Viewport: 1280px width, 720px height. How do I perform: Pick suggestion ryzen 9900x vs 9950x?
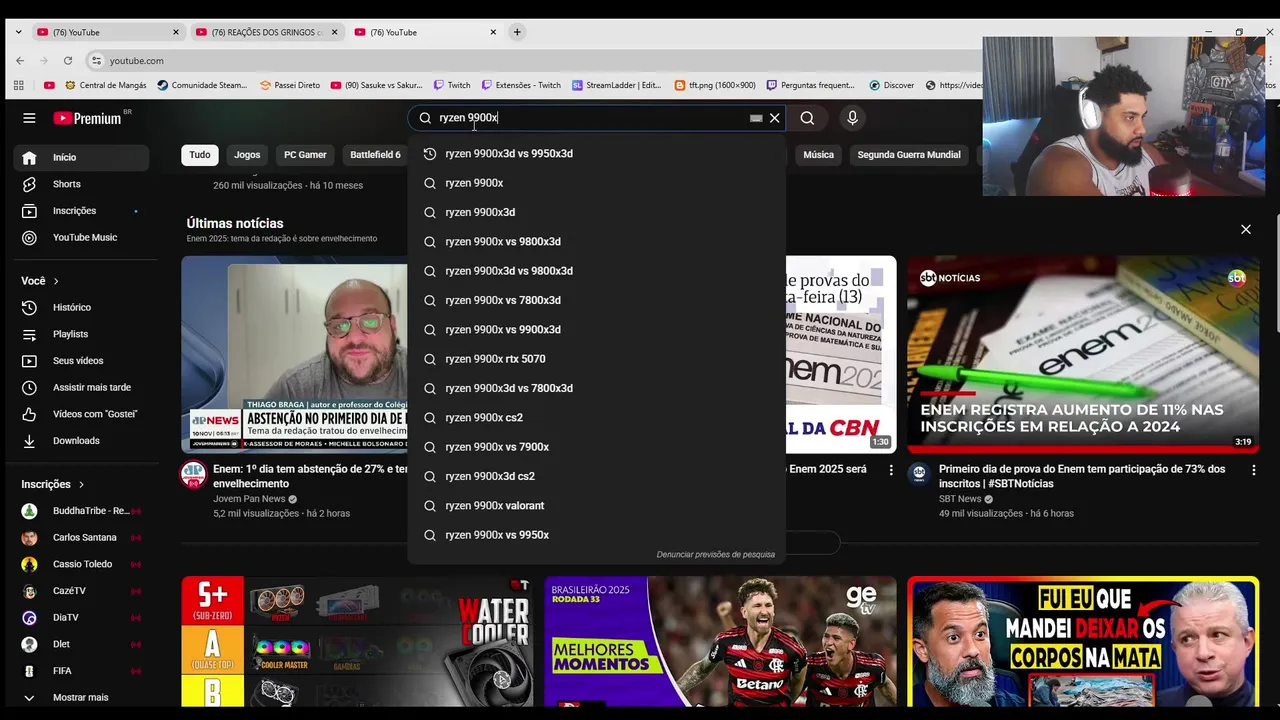pos(596,535)
